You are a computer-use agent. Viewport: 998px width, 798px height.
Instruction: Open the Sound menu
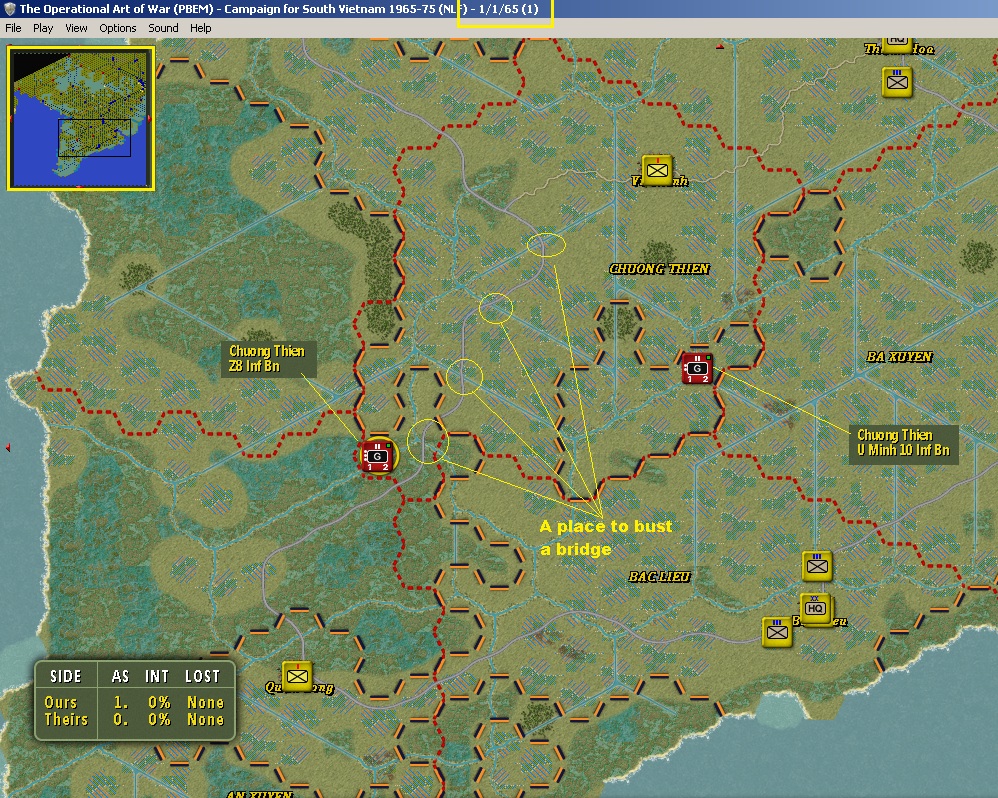coord(163,28)
